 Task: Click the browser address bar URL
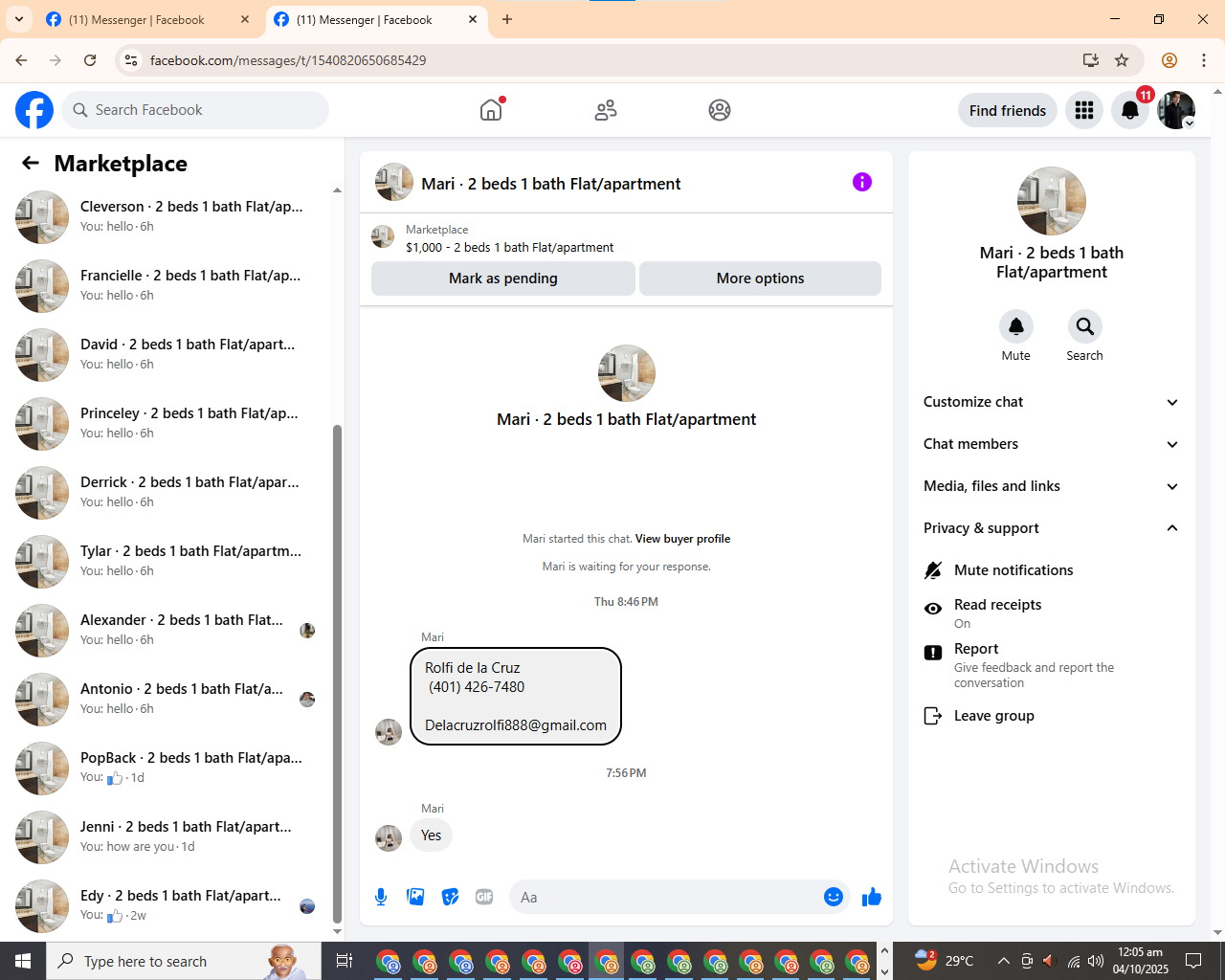click(288, 60)
